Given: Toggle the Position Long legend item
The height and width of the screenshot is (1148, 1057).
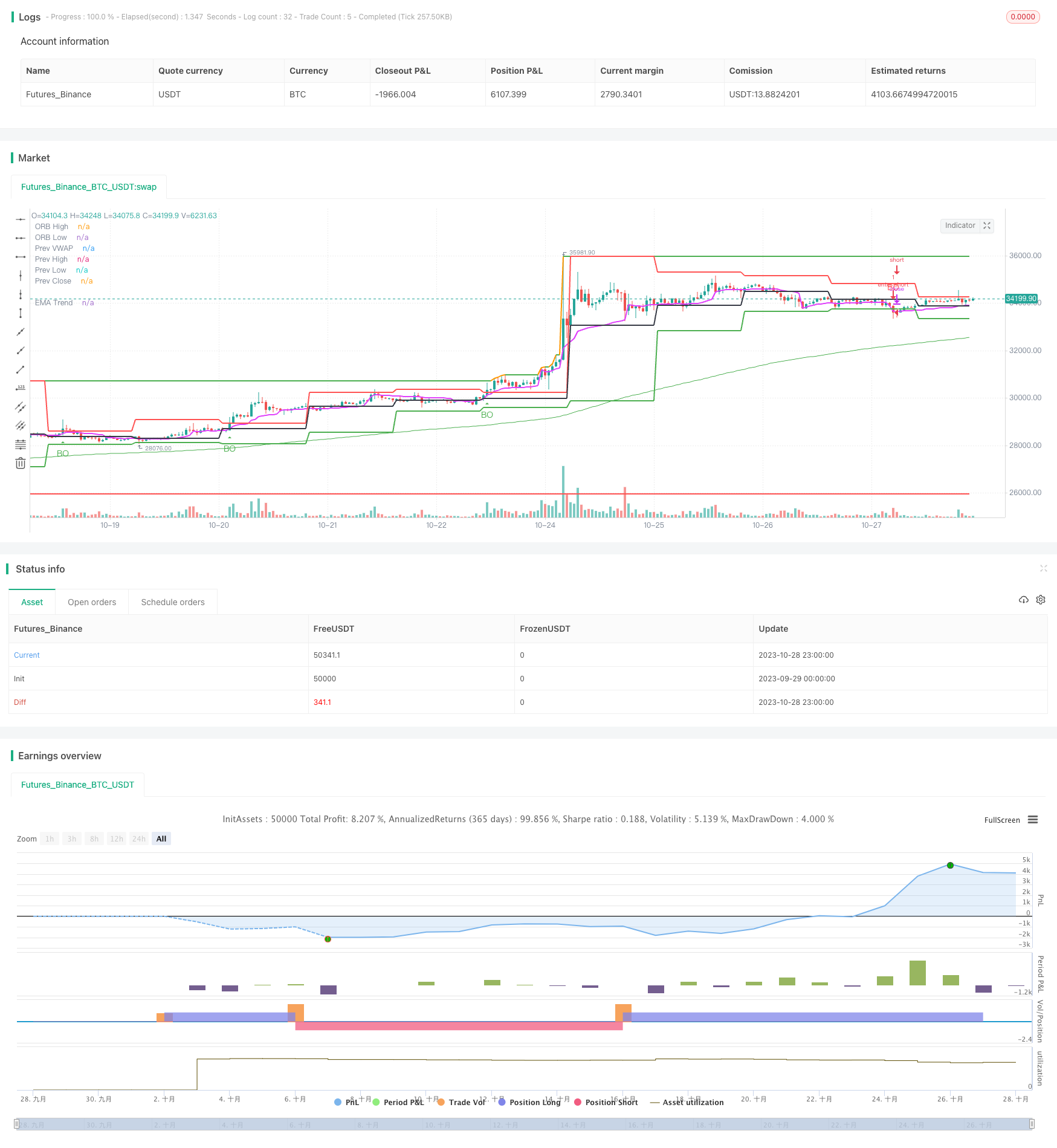Looking at the screenshot, I should point(529,1102).
